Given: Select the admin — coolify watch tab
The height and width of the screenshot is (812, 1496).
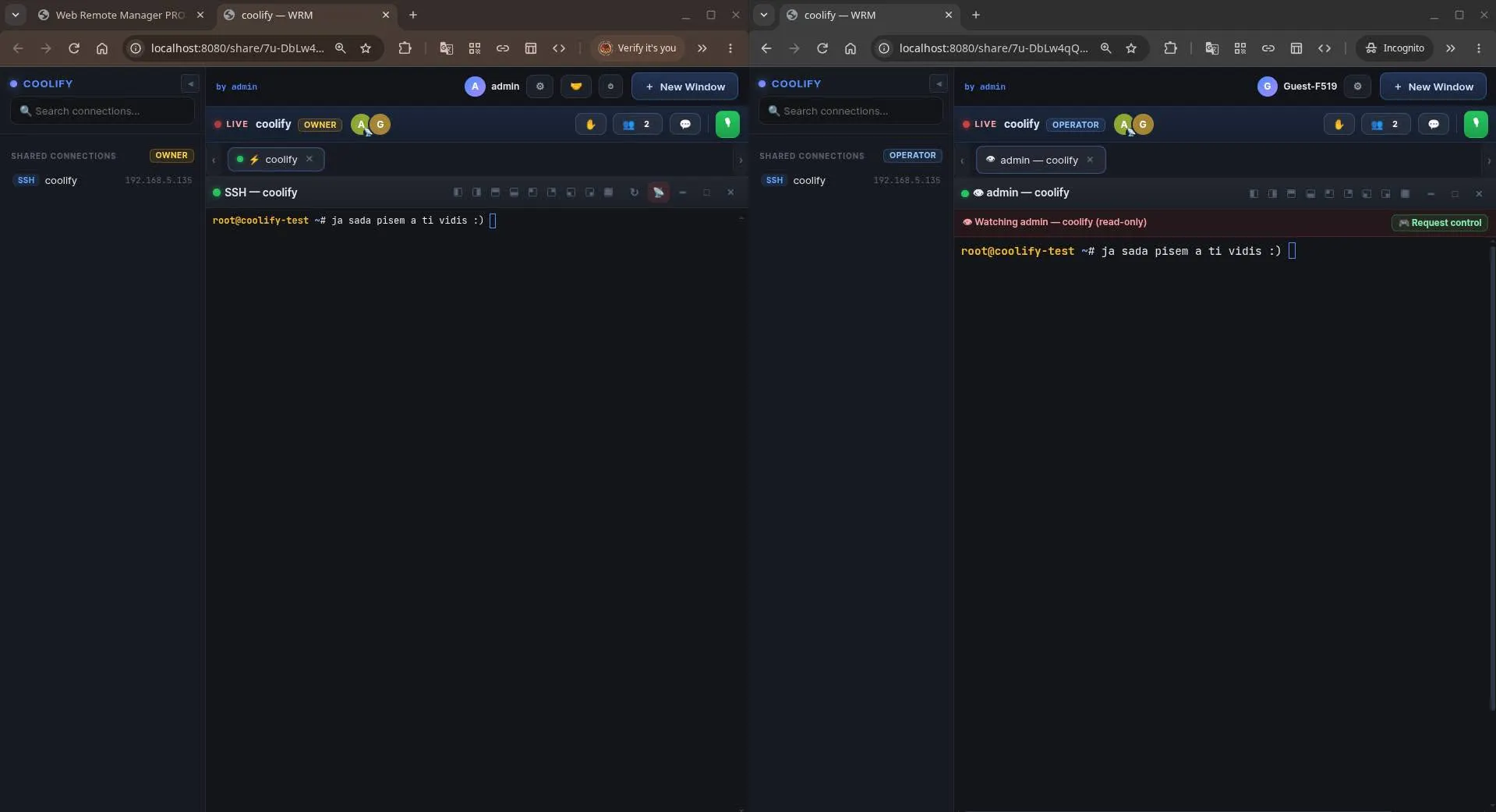Looking at the screenshot, I should pyautogui.click(x=1040, y=160).
